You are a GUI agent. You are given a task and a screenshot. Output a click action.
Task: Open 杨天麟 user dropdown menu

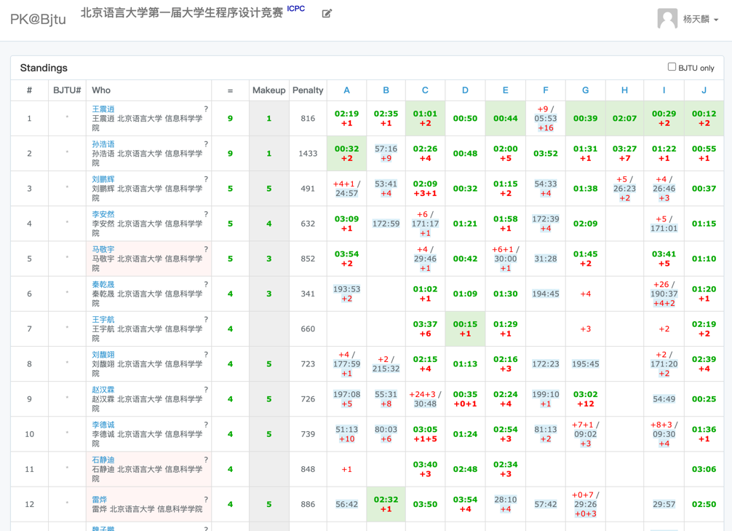click(x=700, y=19)
